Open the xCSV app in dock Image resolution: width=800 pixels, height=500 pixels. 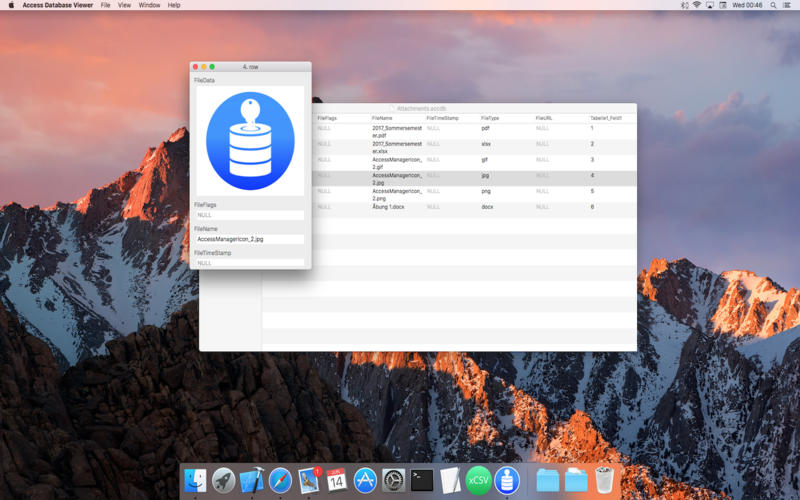pyautogui.click(x=478, y=481)
